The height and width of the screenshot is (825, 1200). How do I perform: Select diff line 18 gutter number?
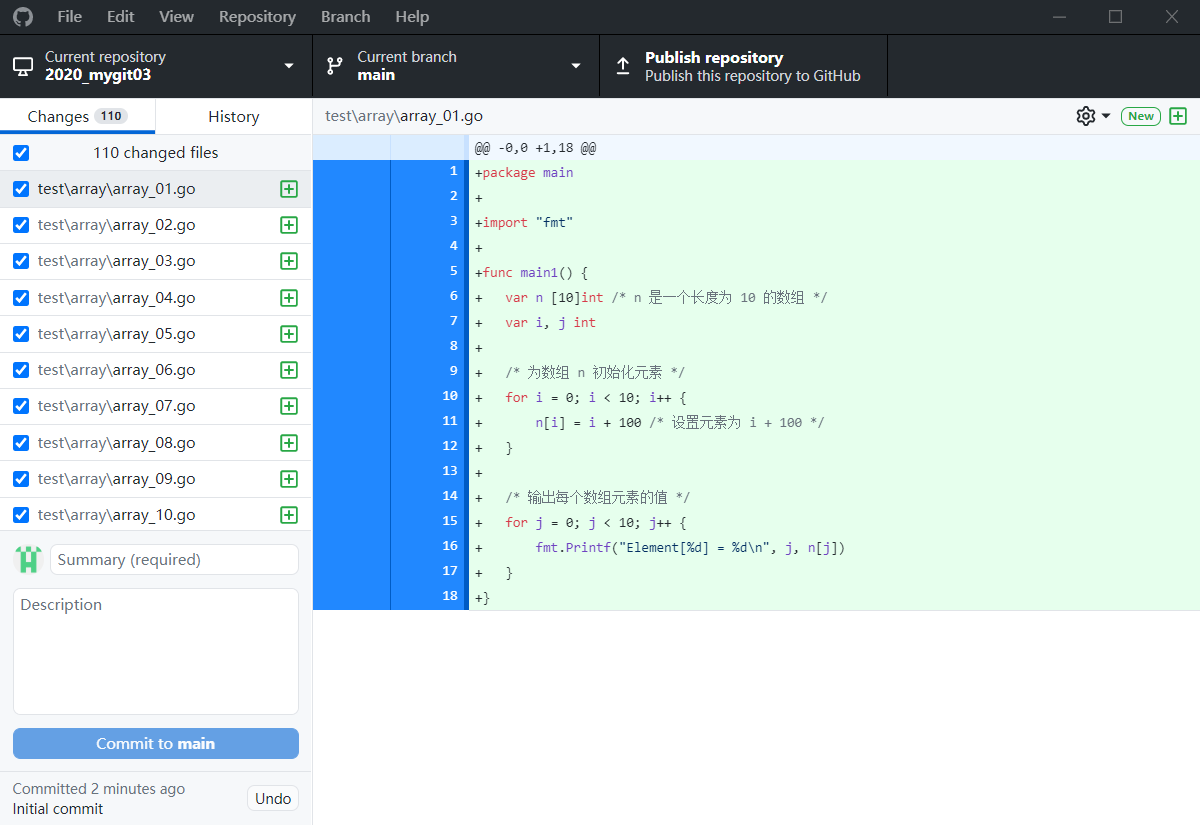tap(451, 596)
